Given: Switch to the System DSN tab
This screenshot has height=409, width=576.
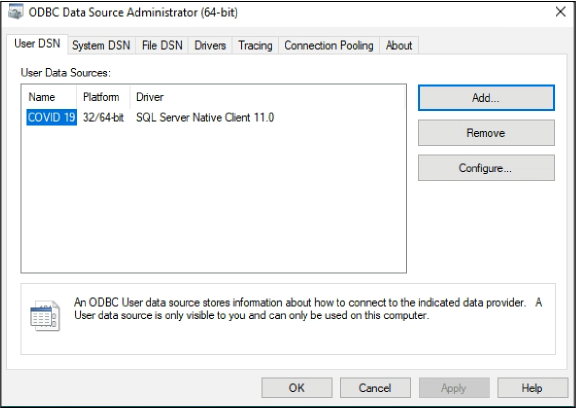Looking at the screenshot, I should (101, 46).
